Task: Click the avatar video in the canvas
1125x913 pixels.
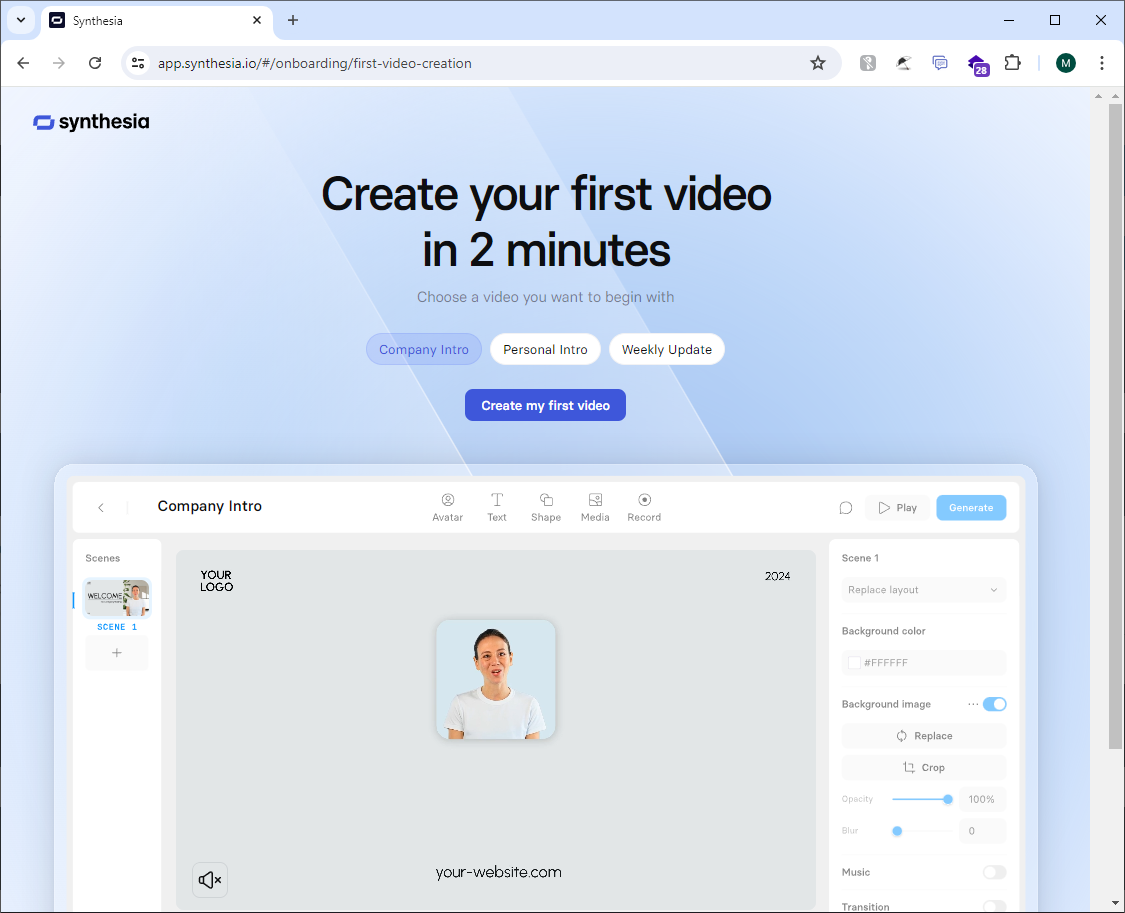Action: 496,679
